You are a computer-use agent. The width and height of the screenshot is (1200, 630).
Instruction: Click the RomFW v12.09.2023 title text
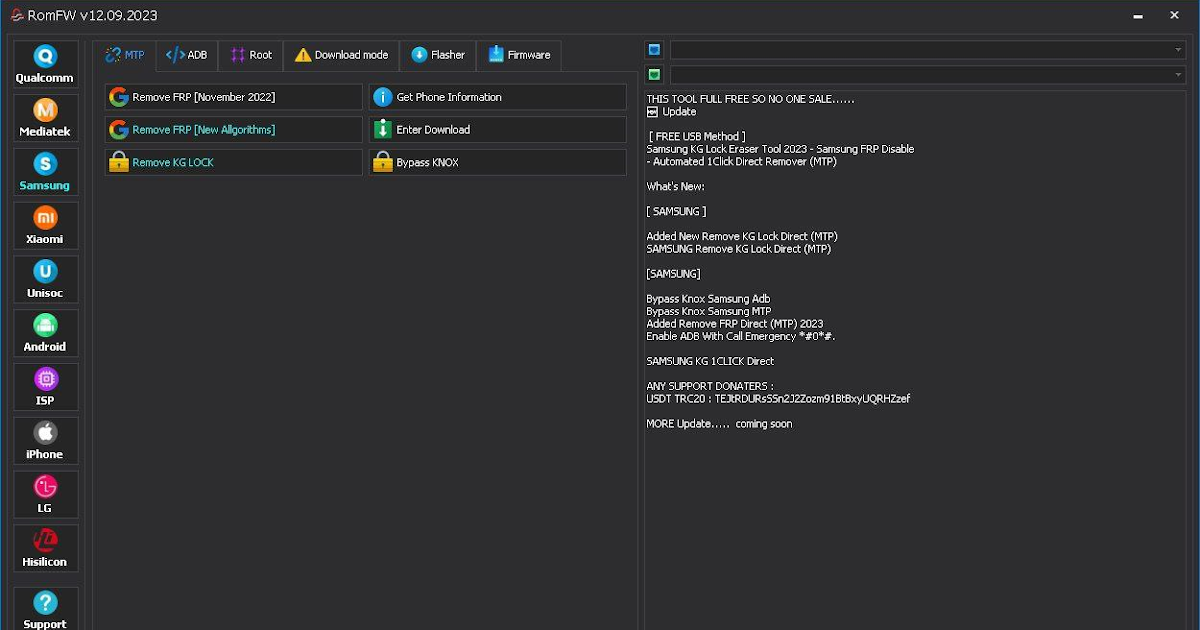pyautogui.click(x=93, y=15)
